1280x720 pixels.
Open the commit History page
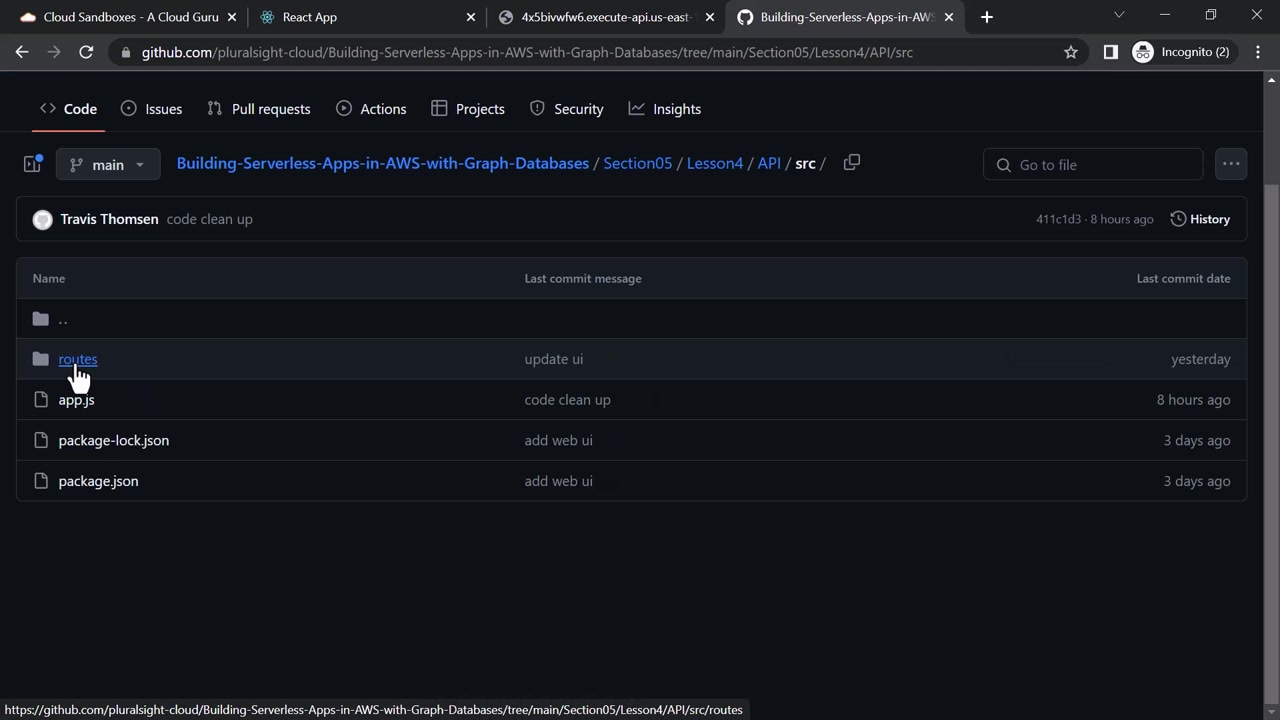pyautogui.click(x=1200, y=219)
